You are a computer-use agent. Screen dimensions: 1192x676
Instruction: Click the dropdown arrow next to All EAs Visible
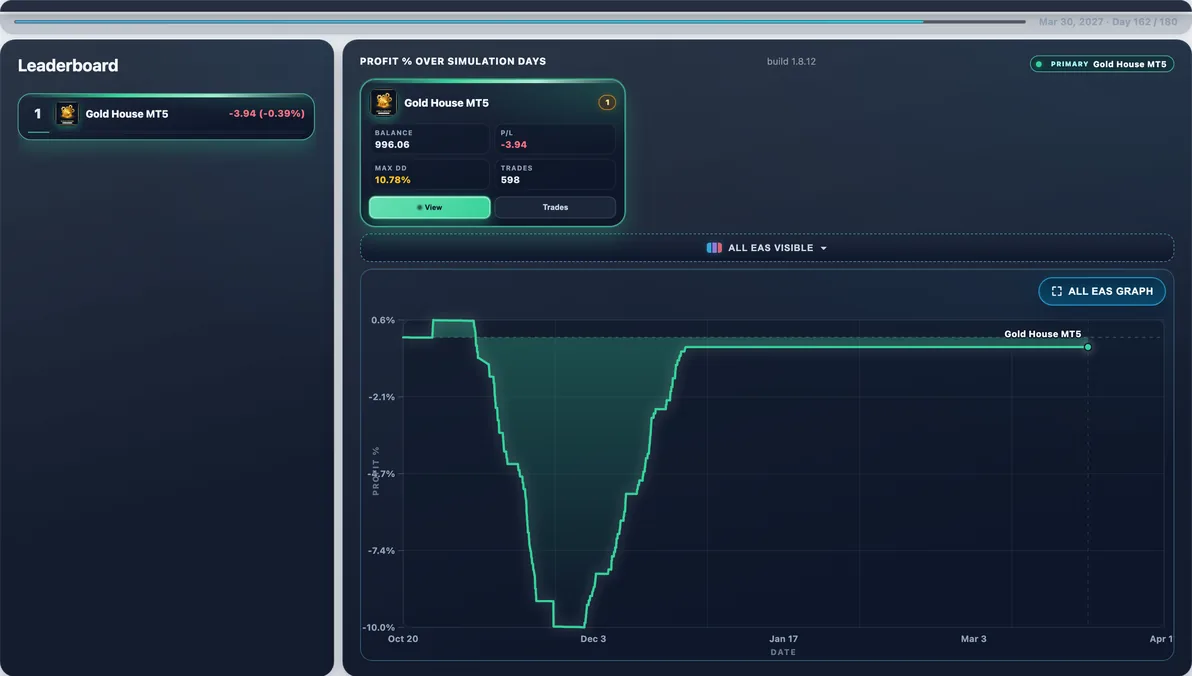pyautogui.click(x=823, y=249)
